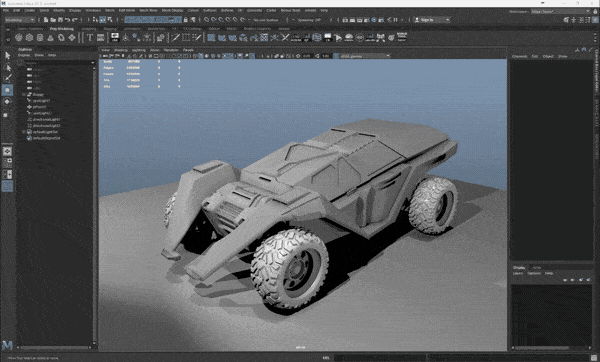
Task: Click the Outliner horizontal scrollbar
Action: coord(55,347)
